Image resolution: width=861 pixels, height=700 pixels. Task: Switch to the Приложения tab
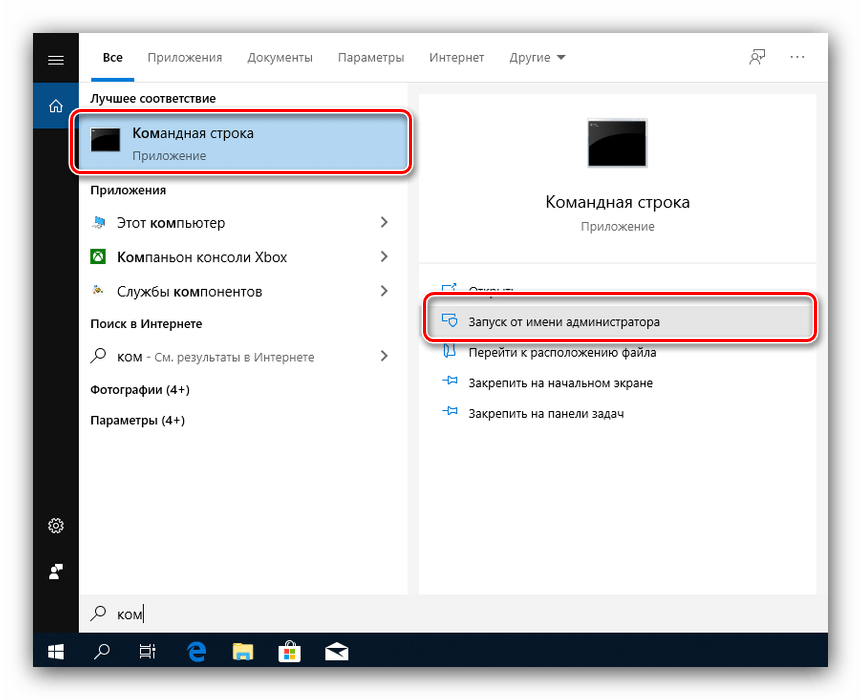coord(184,58)
